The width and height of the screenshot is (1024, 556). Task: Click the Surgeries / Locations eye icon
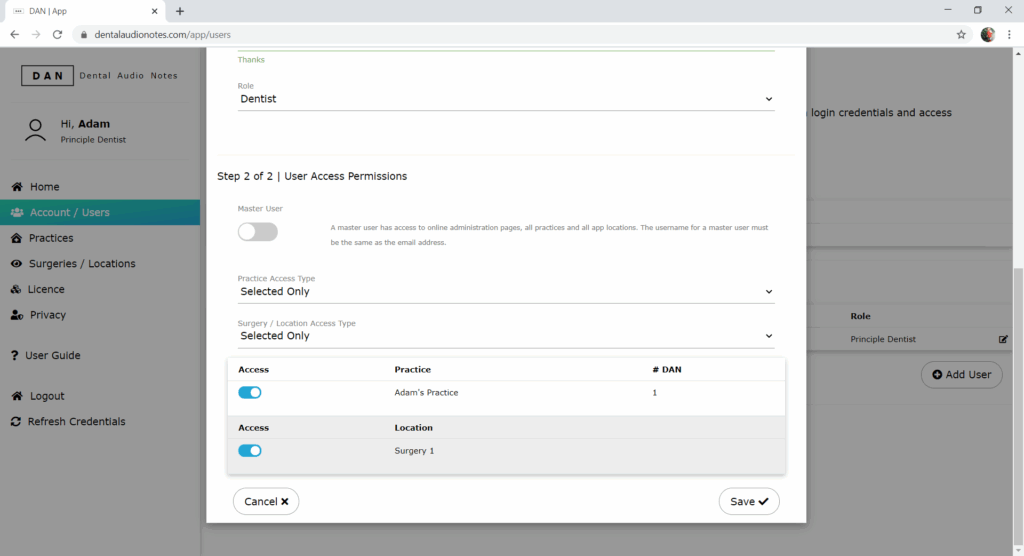pos(17,264)
